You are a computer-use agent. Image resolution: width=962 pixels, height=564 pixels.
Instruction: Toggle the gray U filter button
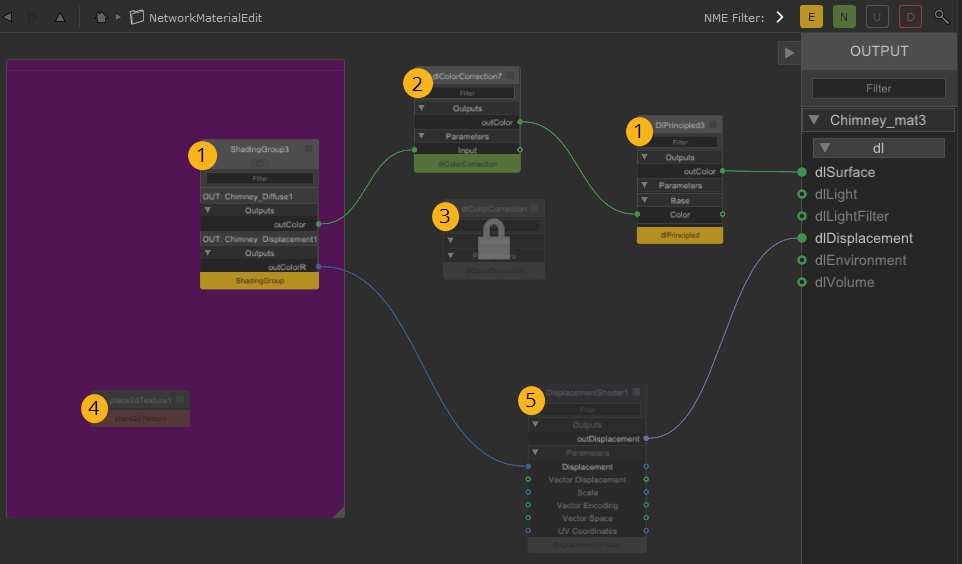[x=877, y=17]
